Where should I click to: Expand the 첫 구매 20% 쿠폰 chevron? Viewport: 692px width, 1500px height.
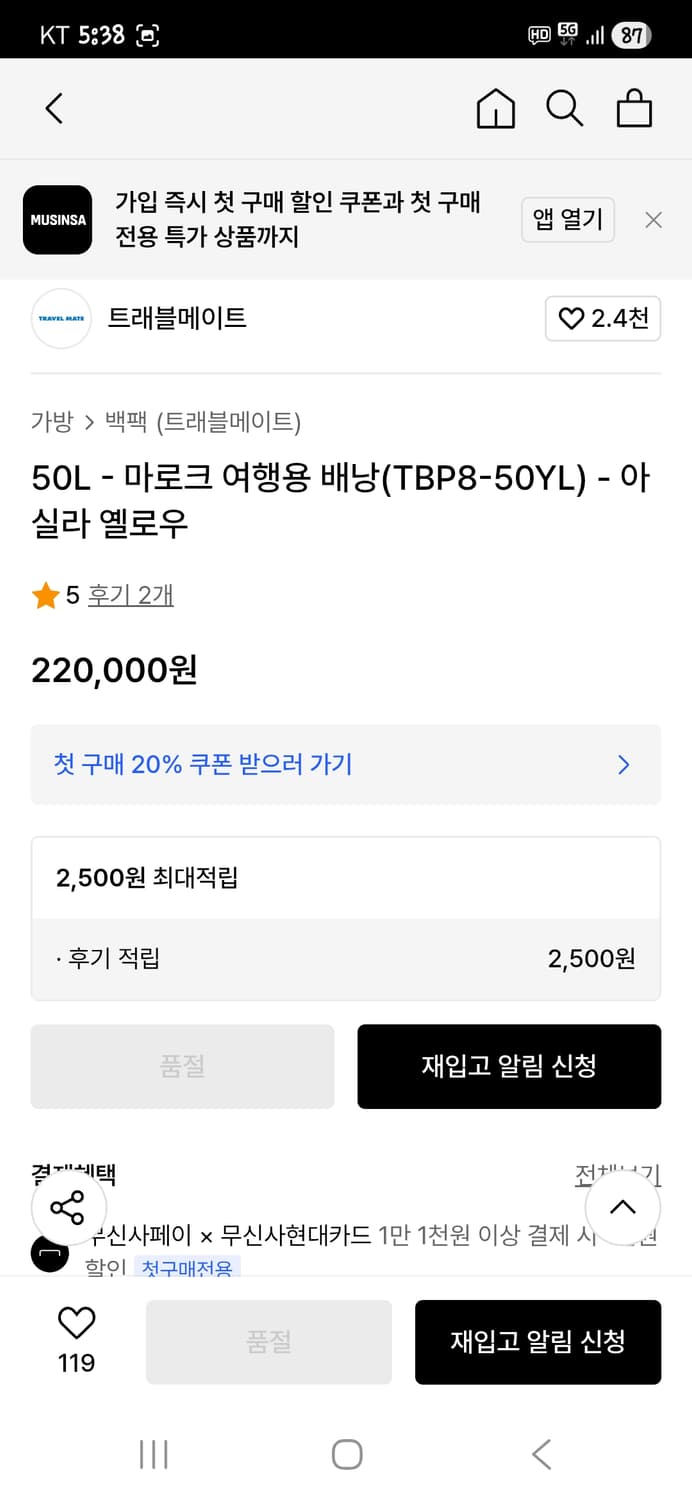pyautogui.click(x=623, y=765)
